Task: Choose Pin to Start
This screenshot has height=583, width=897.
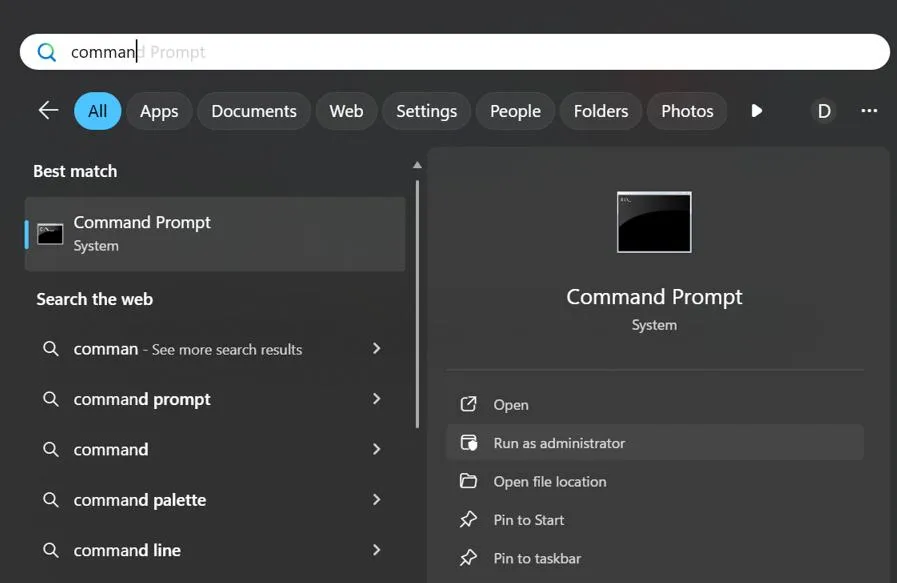Action: pyautogui.click(x=655, y=519)
